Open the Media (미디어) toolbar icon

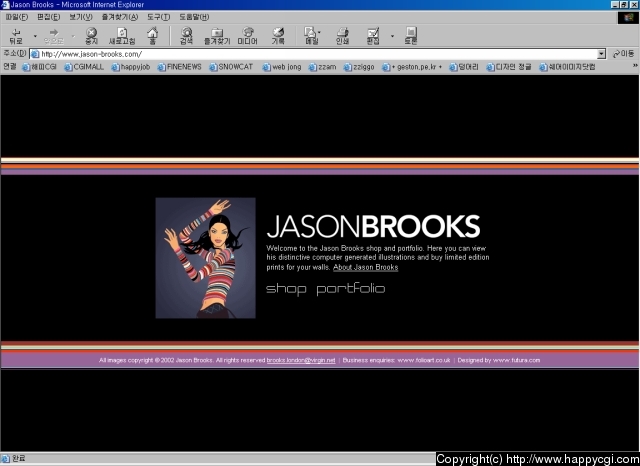click(247, 36)
